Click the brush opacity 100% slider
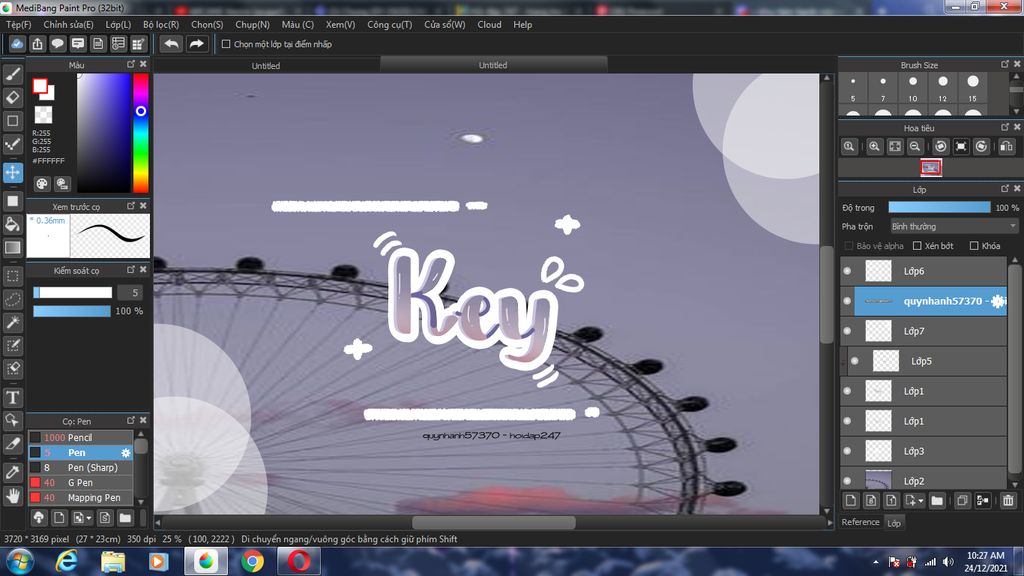This screenshot has height=576, width=1024. coord(72,311)
